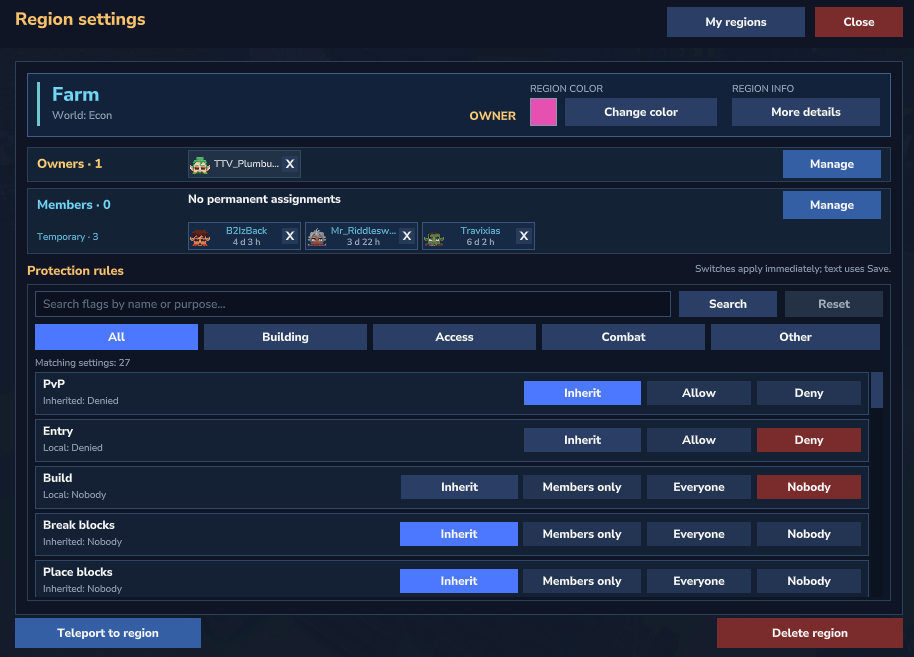Screen dimensions: 914x657
Task: Set Break blocks to Everyone
Action: [x=699, y=534]
